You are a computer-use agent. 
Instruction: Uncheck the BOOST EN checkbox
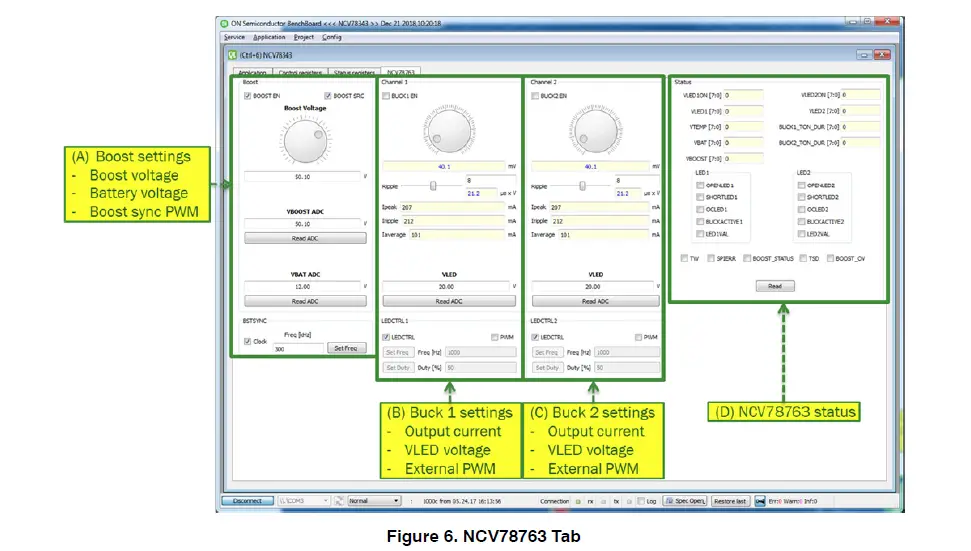click(x=248, y=96)
